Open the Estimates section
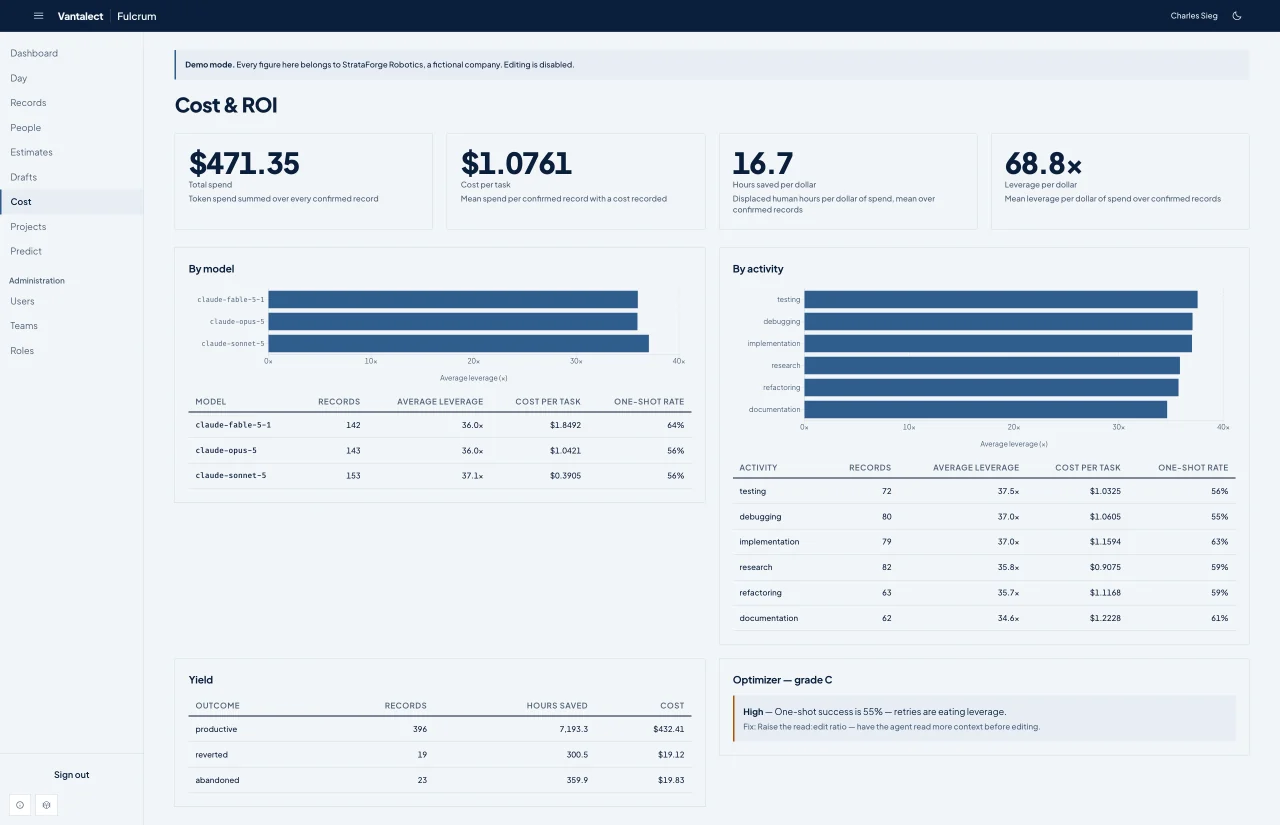The image size is (1280, 825). tap(71, 152)
